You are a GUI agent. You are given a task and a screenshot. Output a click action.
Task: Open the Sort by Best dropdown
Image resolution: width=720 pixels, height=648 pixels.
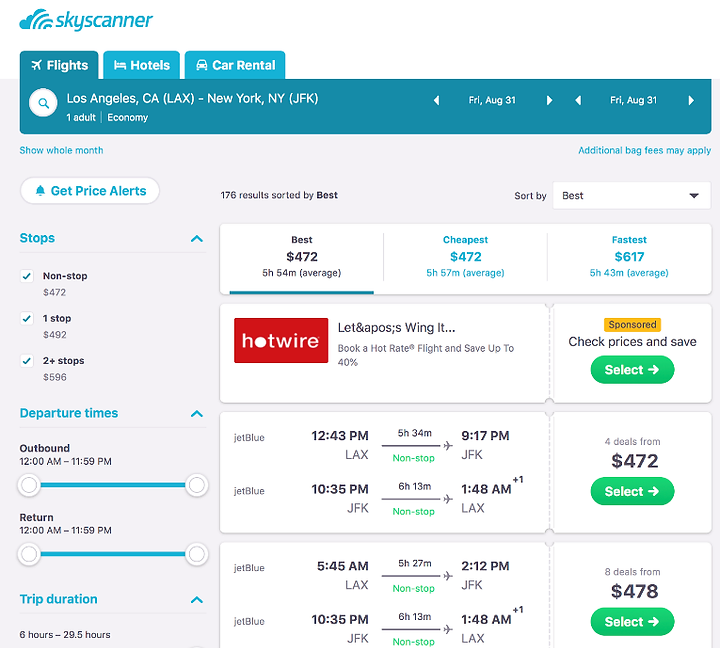point(631,196)
